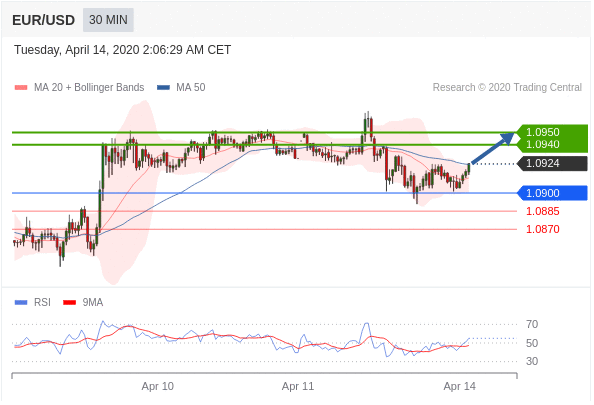Click the 1.0950 green resistance tag
Screen dimensions: 594x405
click(x=552, y=132)
